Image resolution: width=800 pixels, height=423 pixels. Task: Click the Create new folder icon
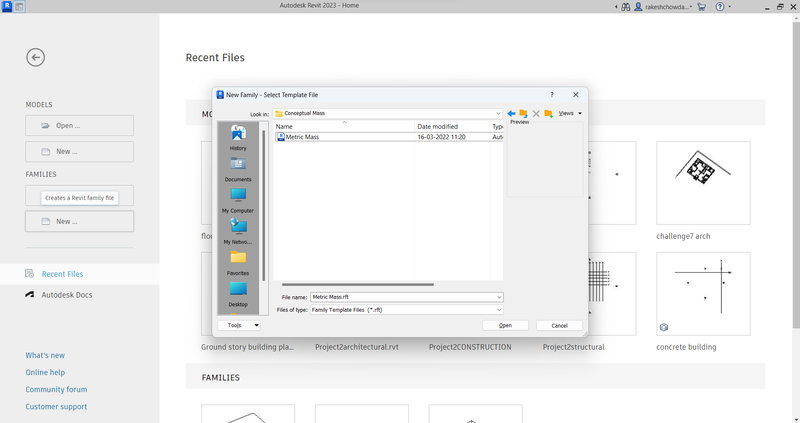coord(548,113)
